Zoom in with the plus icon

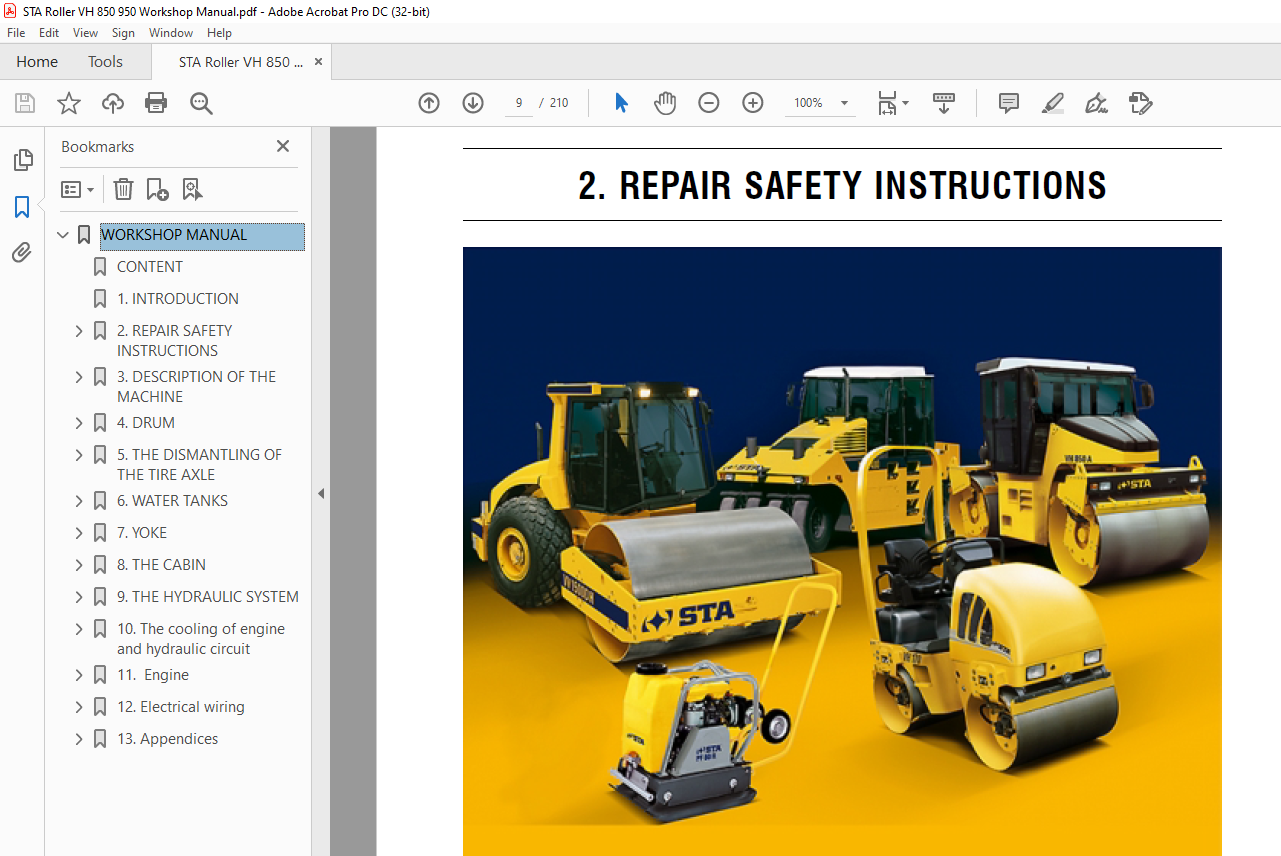pyautogui.click(x=753, y=103)
